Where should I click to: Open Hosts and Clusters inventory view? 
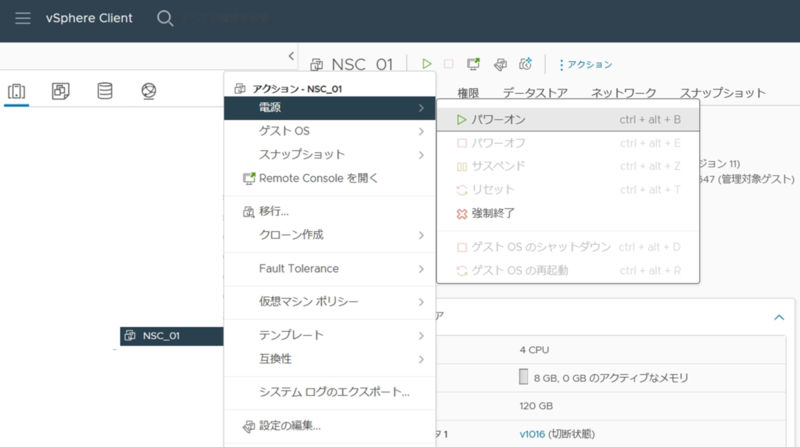(x=16, y=91)
